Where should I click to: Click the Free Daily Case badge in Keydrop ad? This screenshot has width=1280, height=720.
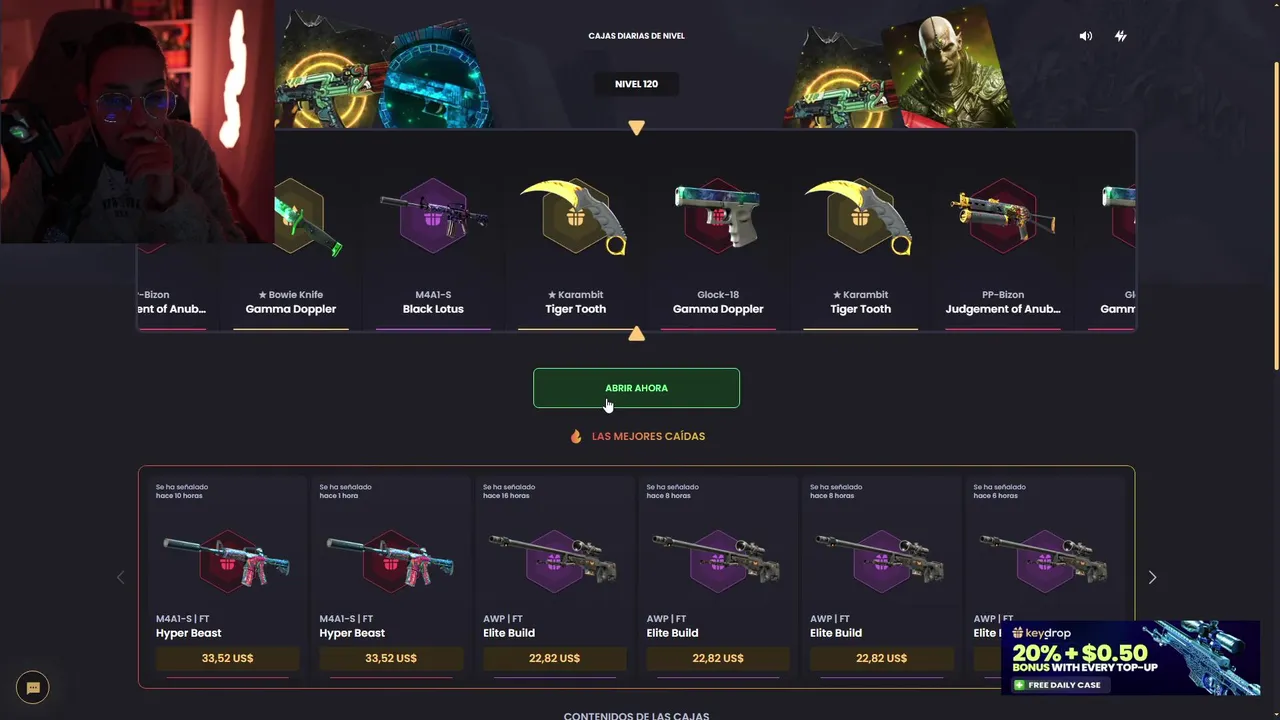(x=1057, y=685)
